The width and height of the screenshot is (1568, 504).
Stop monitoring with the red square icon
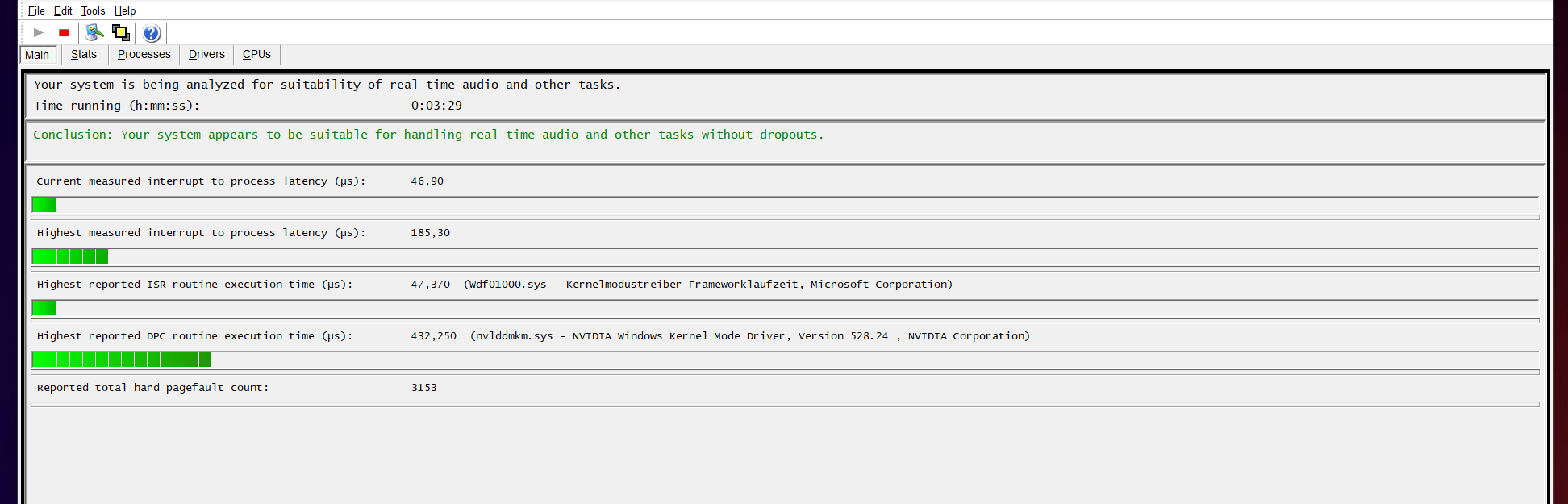tap(64, 33)
